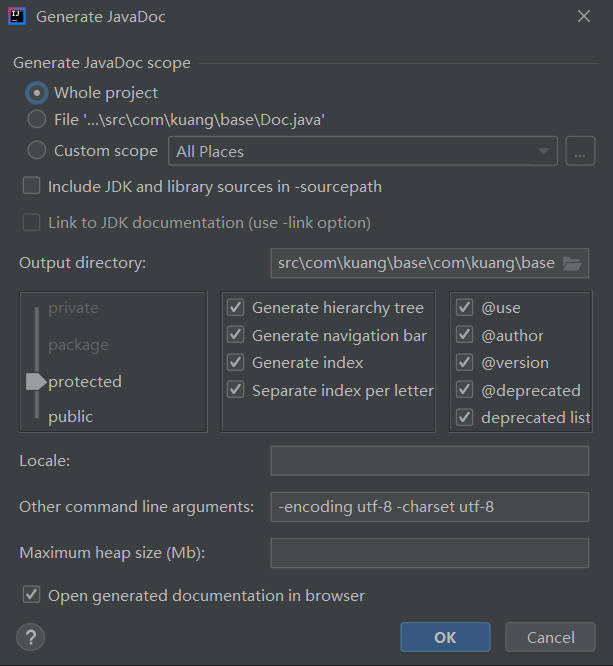Screen dimensions: 613x666
Task: Open the output directory folder browser icon
Action: (572, 263)
